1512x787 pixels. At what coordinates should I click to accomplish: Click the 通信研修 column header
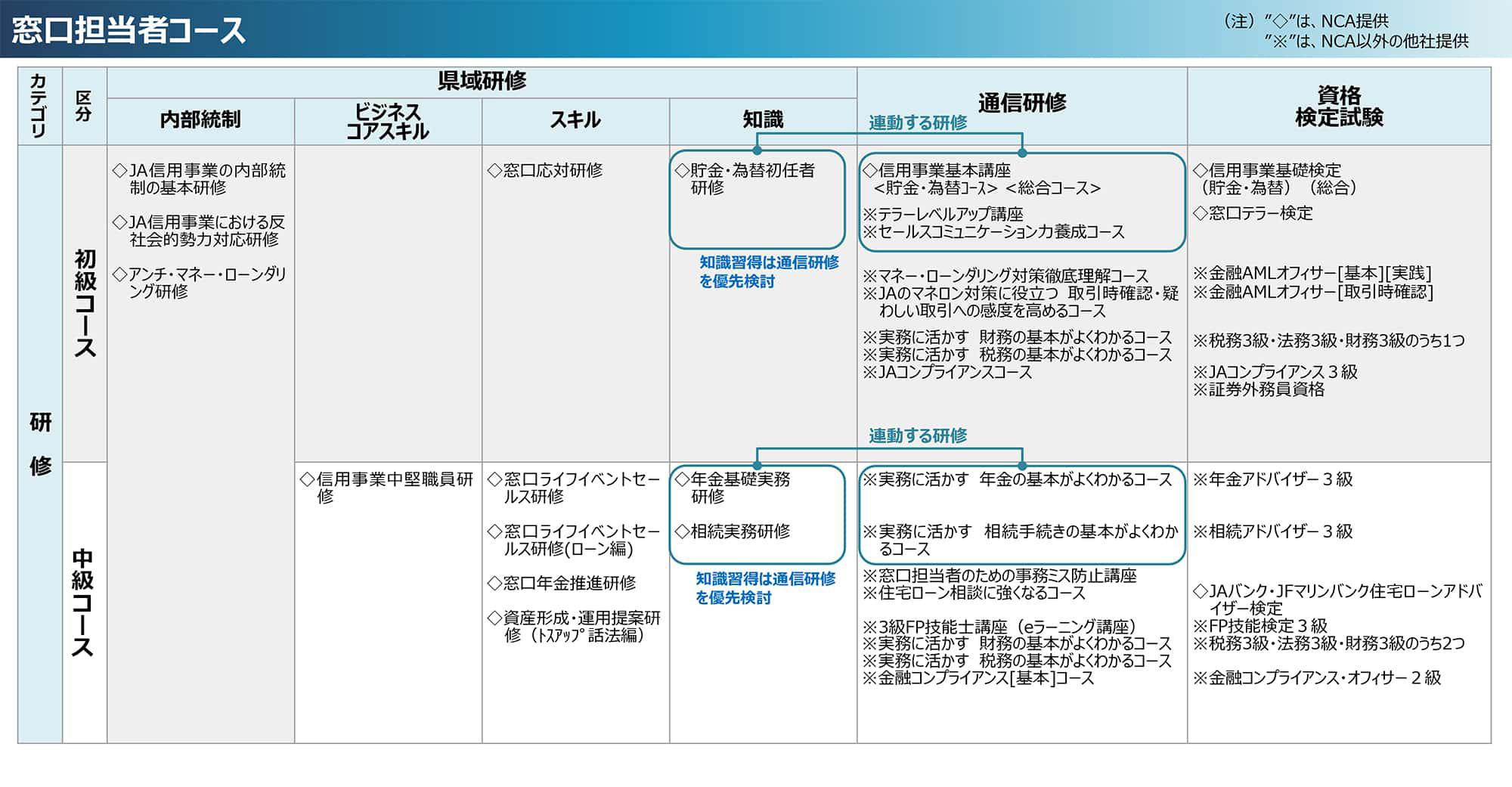tap(1022, 103)
